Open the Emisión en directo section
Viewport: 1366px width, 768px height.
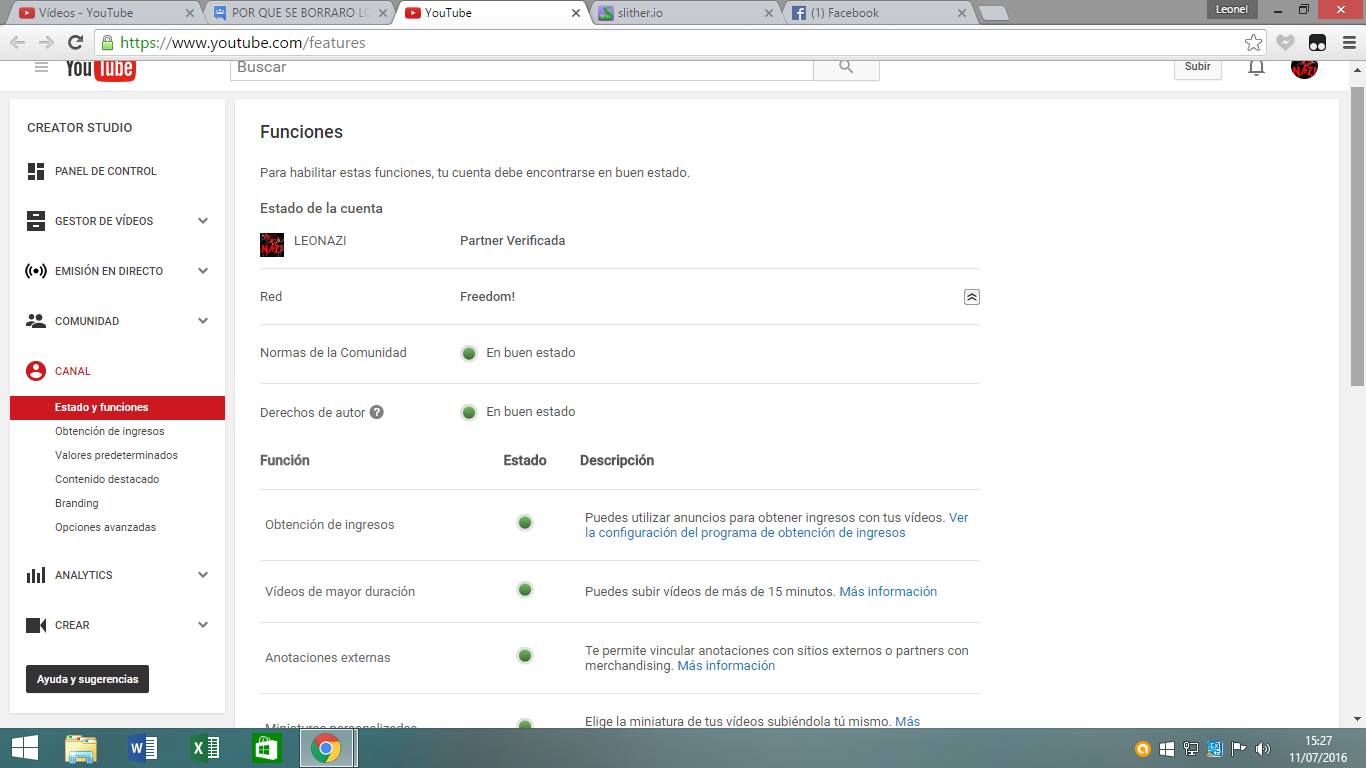(109, 271)
